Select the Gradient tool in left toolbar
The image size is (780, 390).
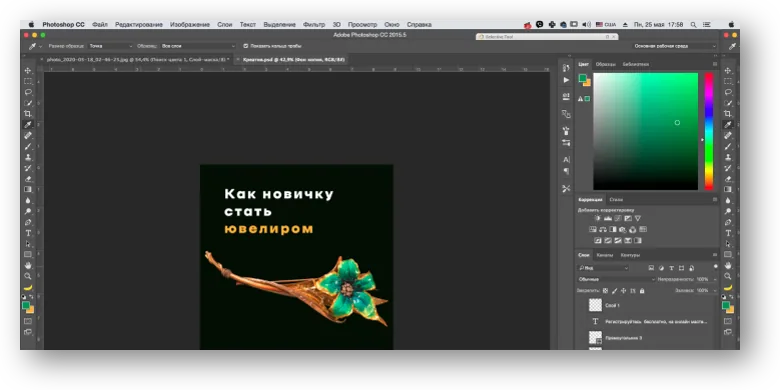tap(28, 190)
